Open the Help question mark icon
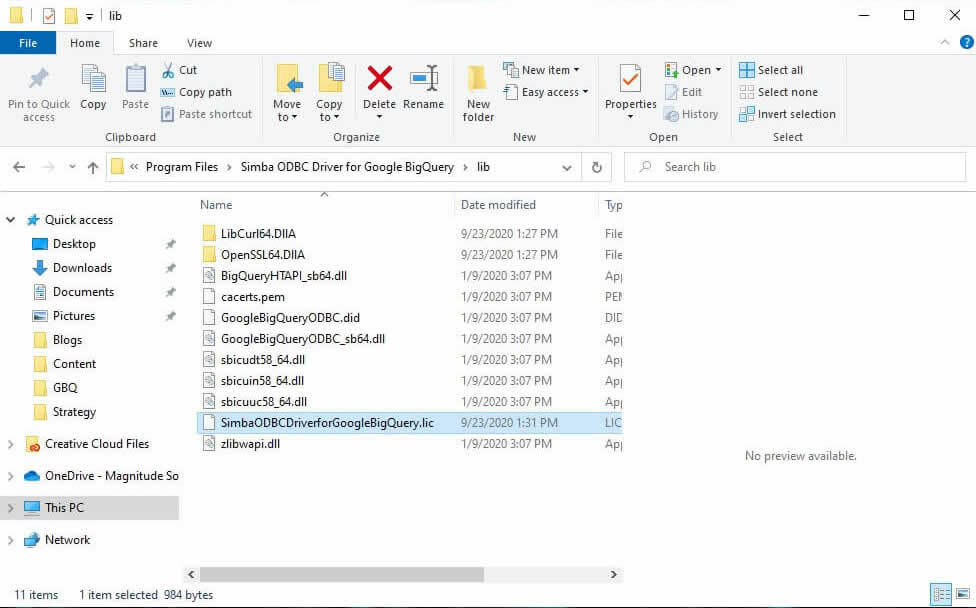The image size is (976, 608). [967, 42]
